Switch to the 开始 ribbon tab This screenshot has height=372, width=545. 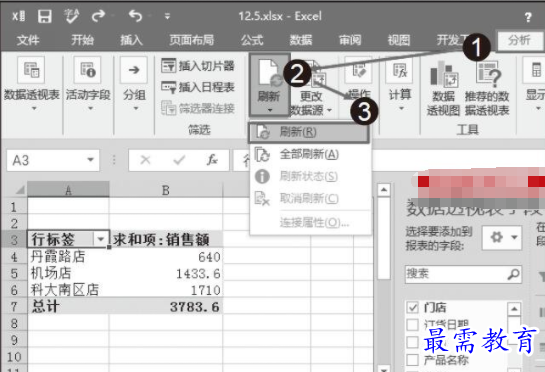tap(82, 40)
